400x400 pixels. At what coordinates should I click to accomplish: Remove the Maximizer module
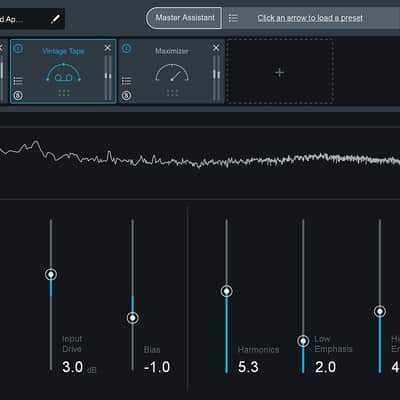[x=216, y=48]
